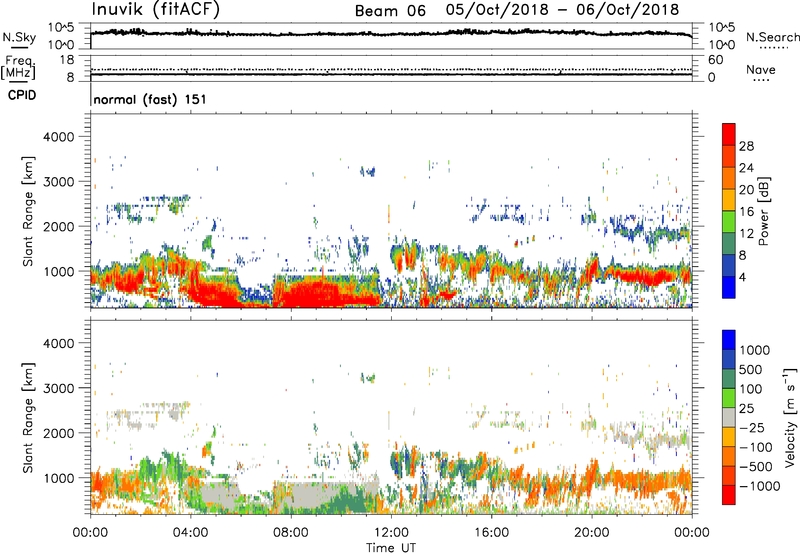Click the 'Beam 06' label

click(390, 11)
